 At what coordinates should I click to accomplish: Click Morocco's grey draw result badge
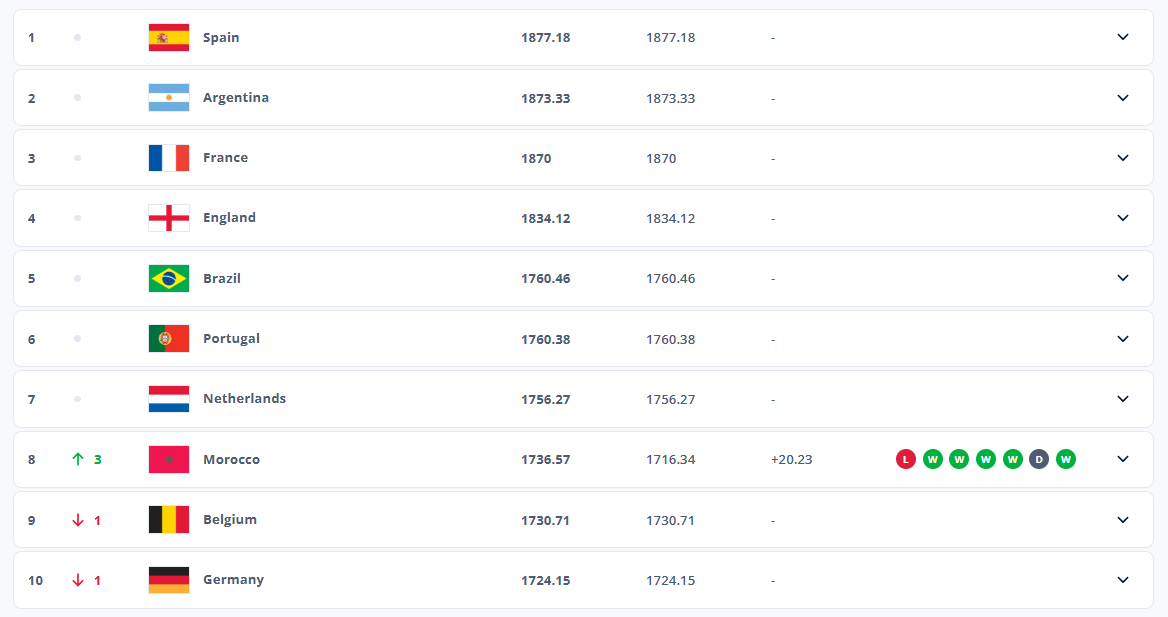point(1039,460)
